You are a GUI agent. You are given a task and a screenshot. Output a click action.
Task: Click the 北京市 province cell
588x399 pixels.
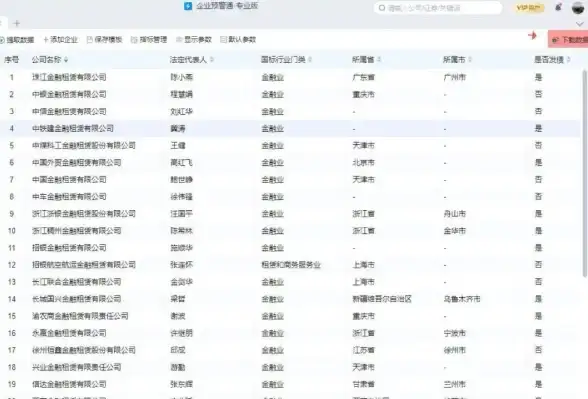(x=363, y=162)
